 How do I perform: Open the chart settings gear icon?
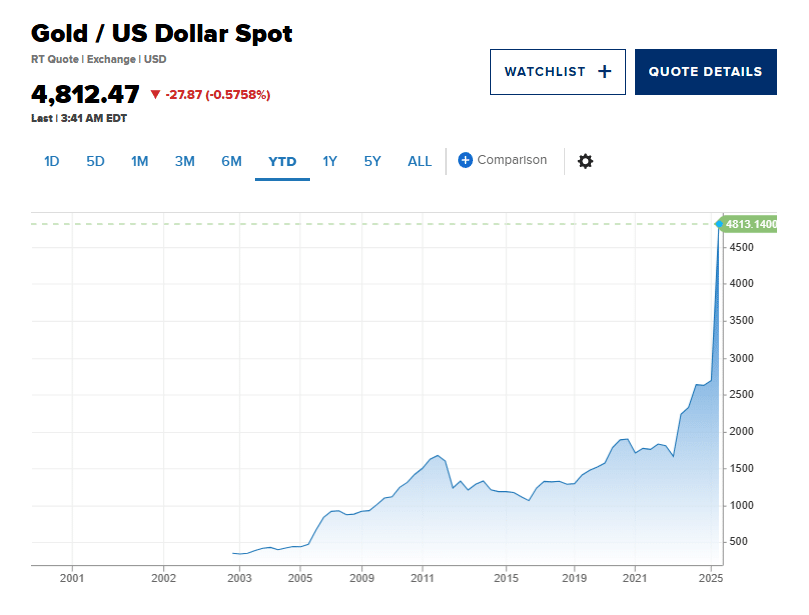(x=585, y=161)
